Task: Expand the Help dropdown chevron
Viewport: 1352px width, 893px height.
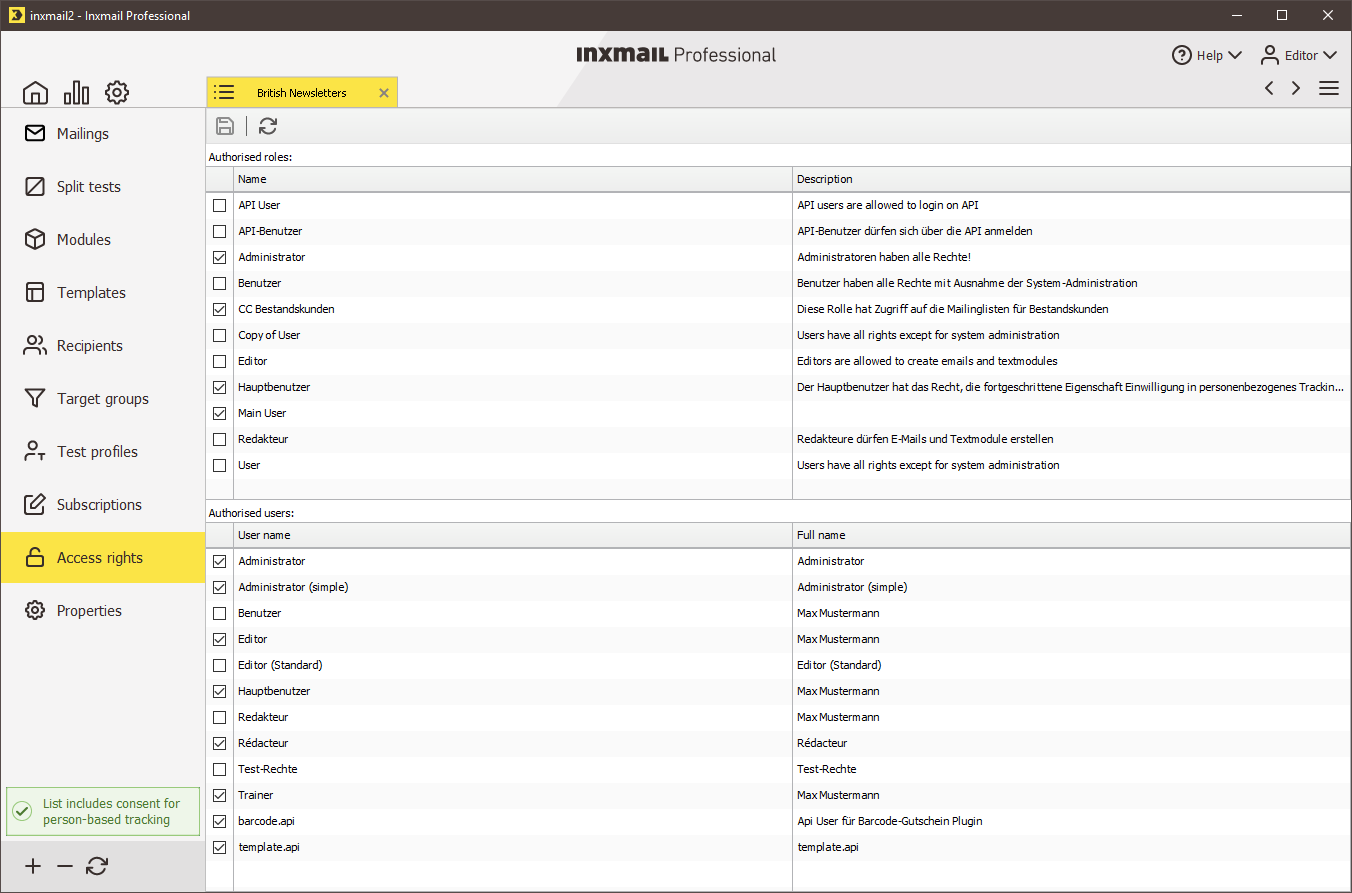Action: coord(1234,56)
